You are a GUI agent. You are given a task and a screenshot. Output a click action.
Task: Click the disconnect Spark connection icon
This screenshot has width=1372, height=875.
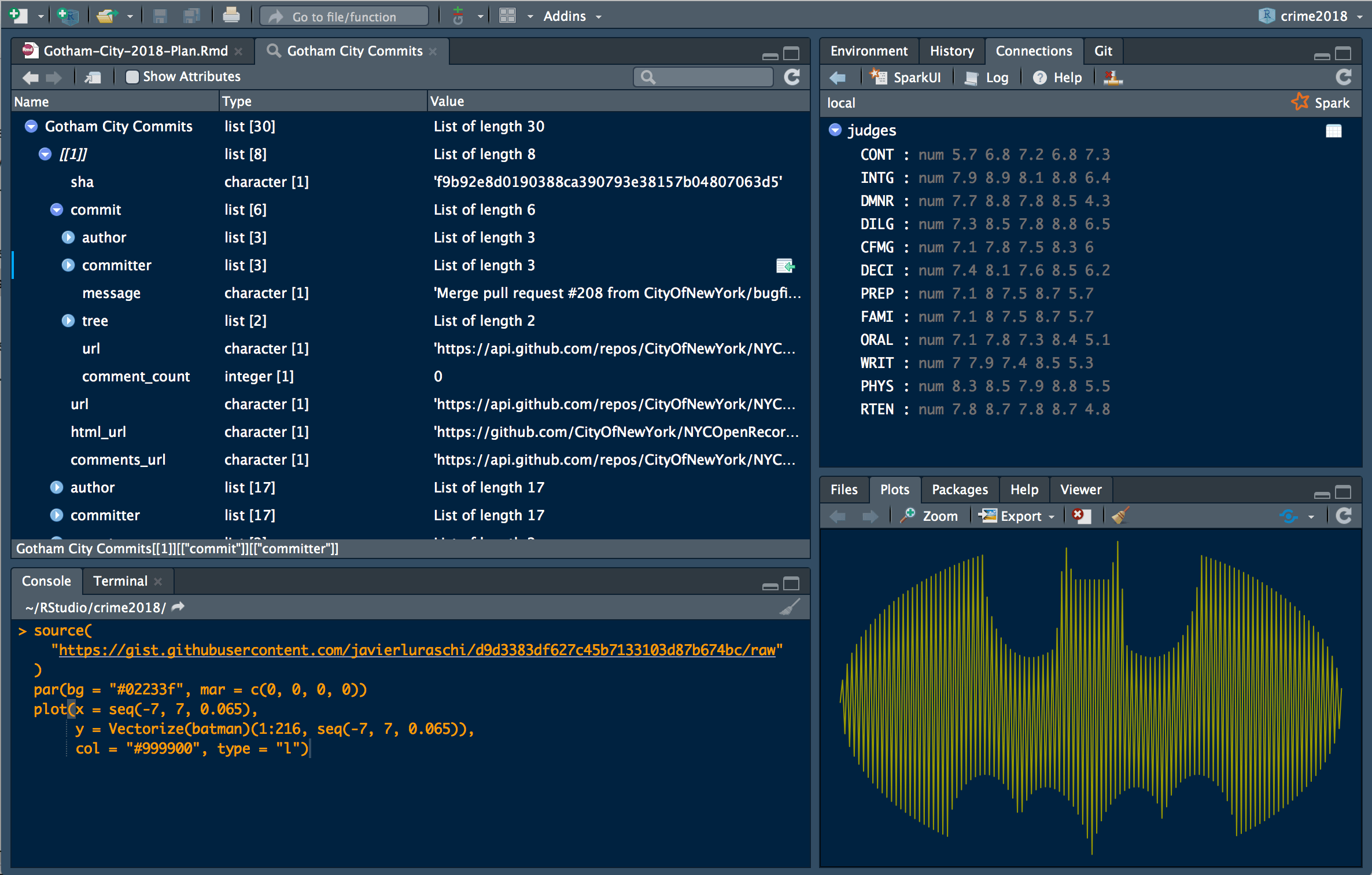click(1112, 77)
